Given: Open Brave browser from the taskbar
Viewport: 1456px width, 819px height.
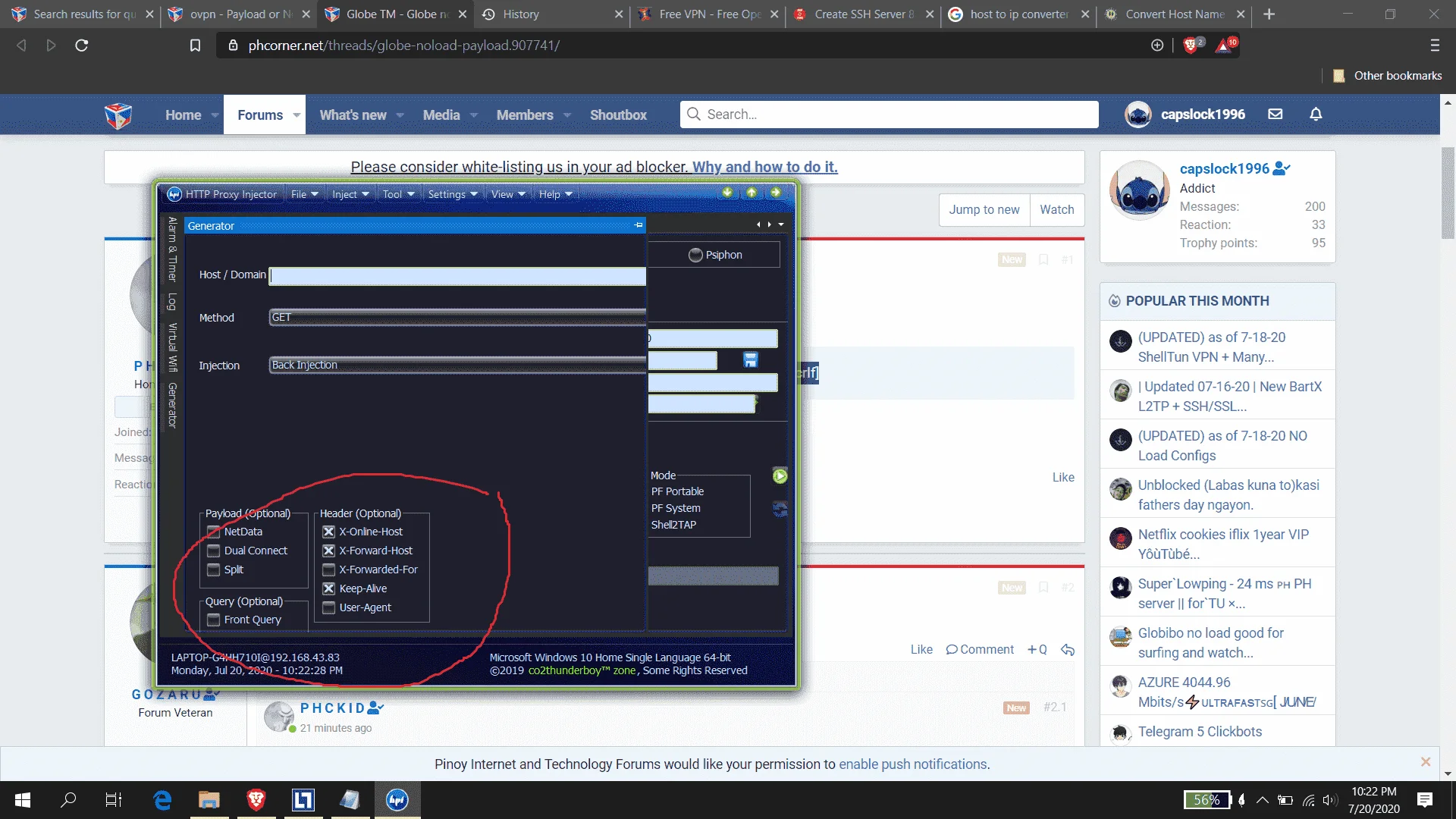Looking at the screenshot, I should [x=256, y=800].
